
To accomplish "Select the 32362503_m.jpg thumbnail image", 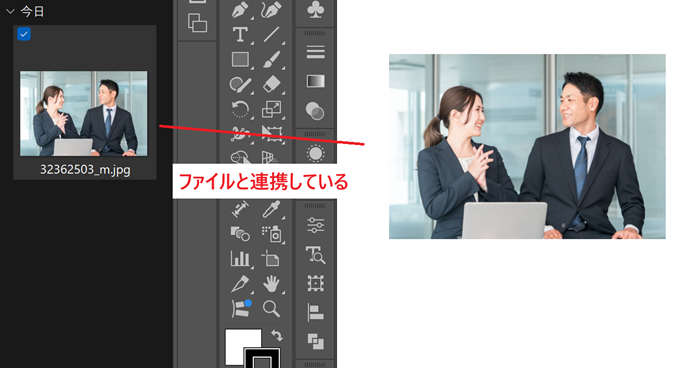I will 84,113.
